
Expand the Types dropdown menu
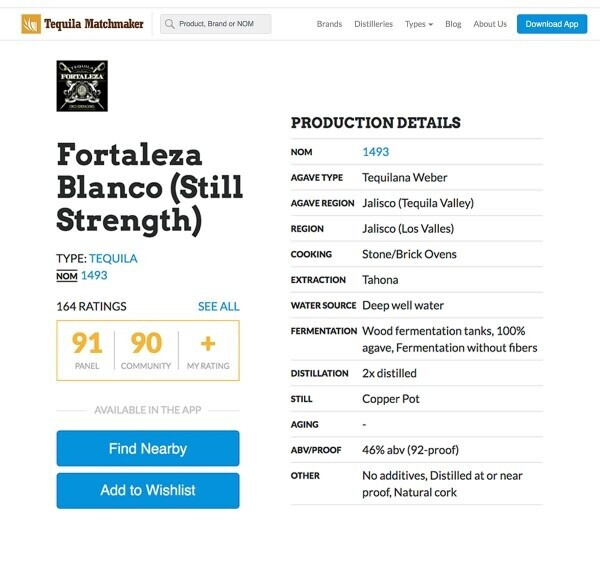419,24
